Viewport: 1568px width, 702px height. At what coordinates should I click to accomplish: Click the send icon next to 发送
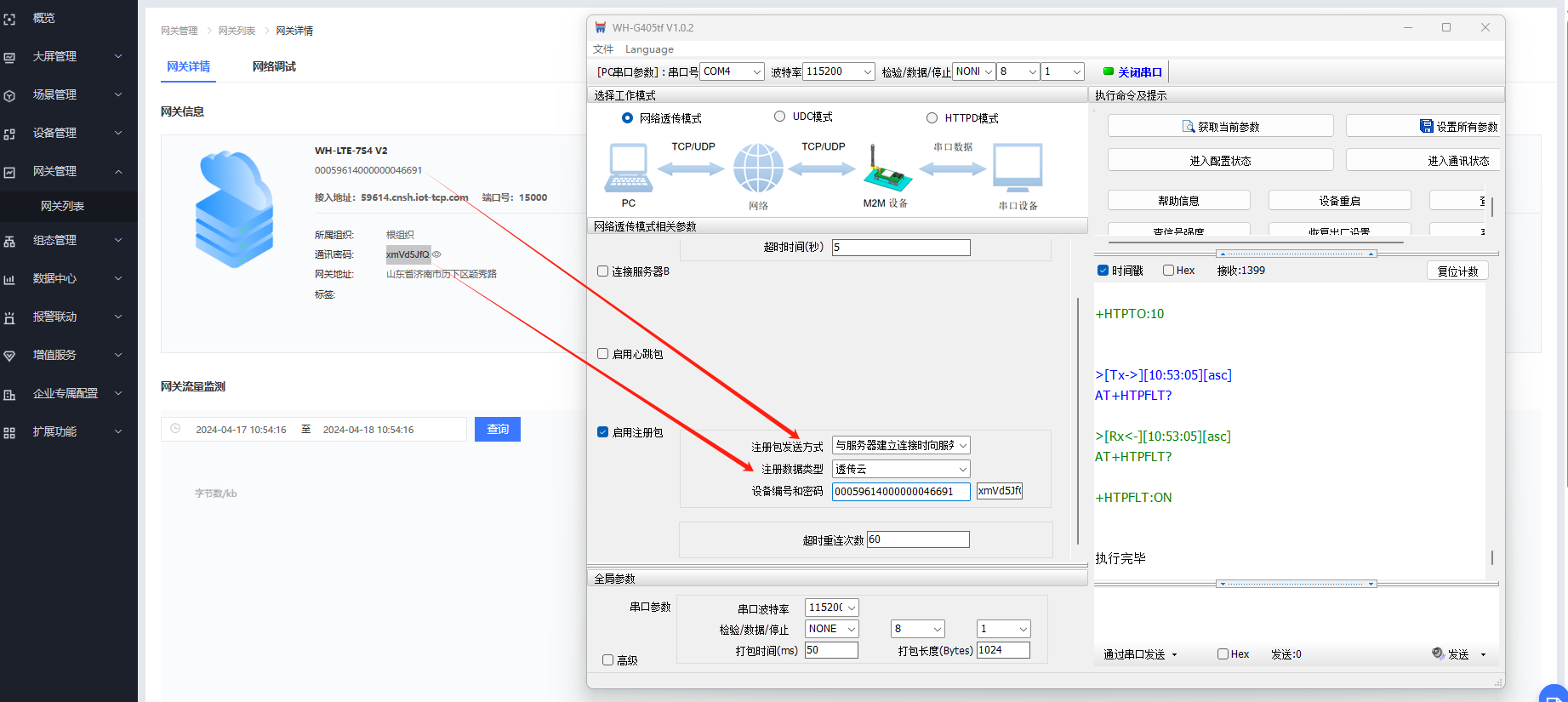point(1438,653)
